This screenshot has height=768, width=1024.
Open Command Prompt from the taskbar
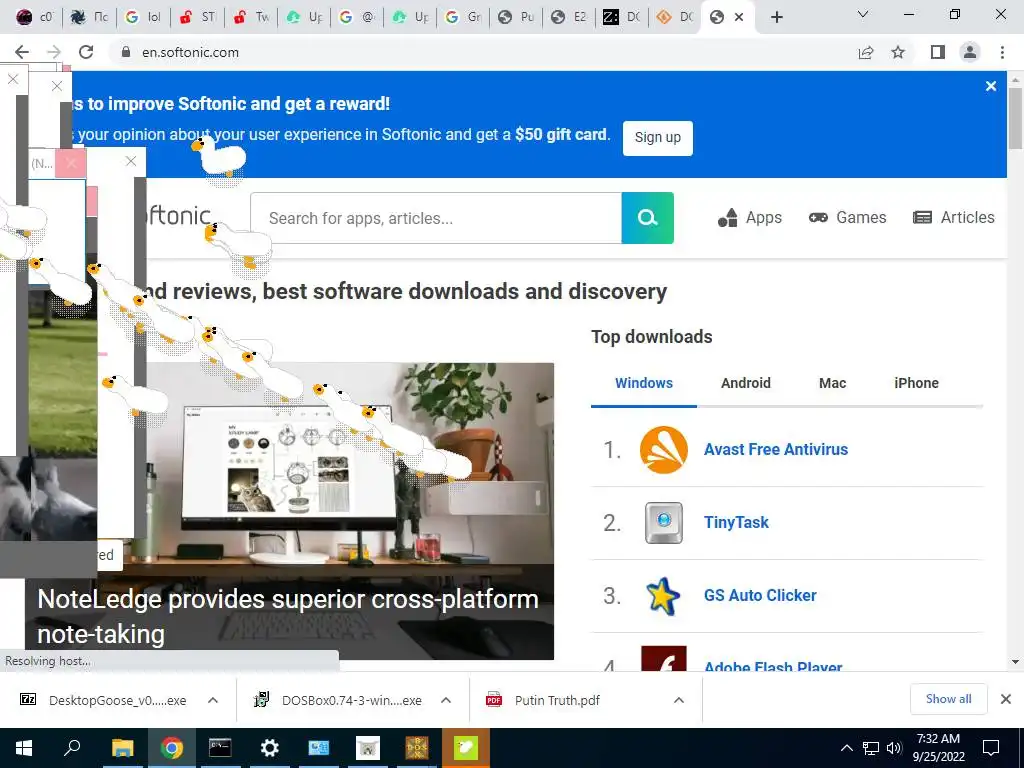pos(220,748)
